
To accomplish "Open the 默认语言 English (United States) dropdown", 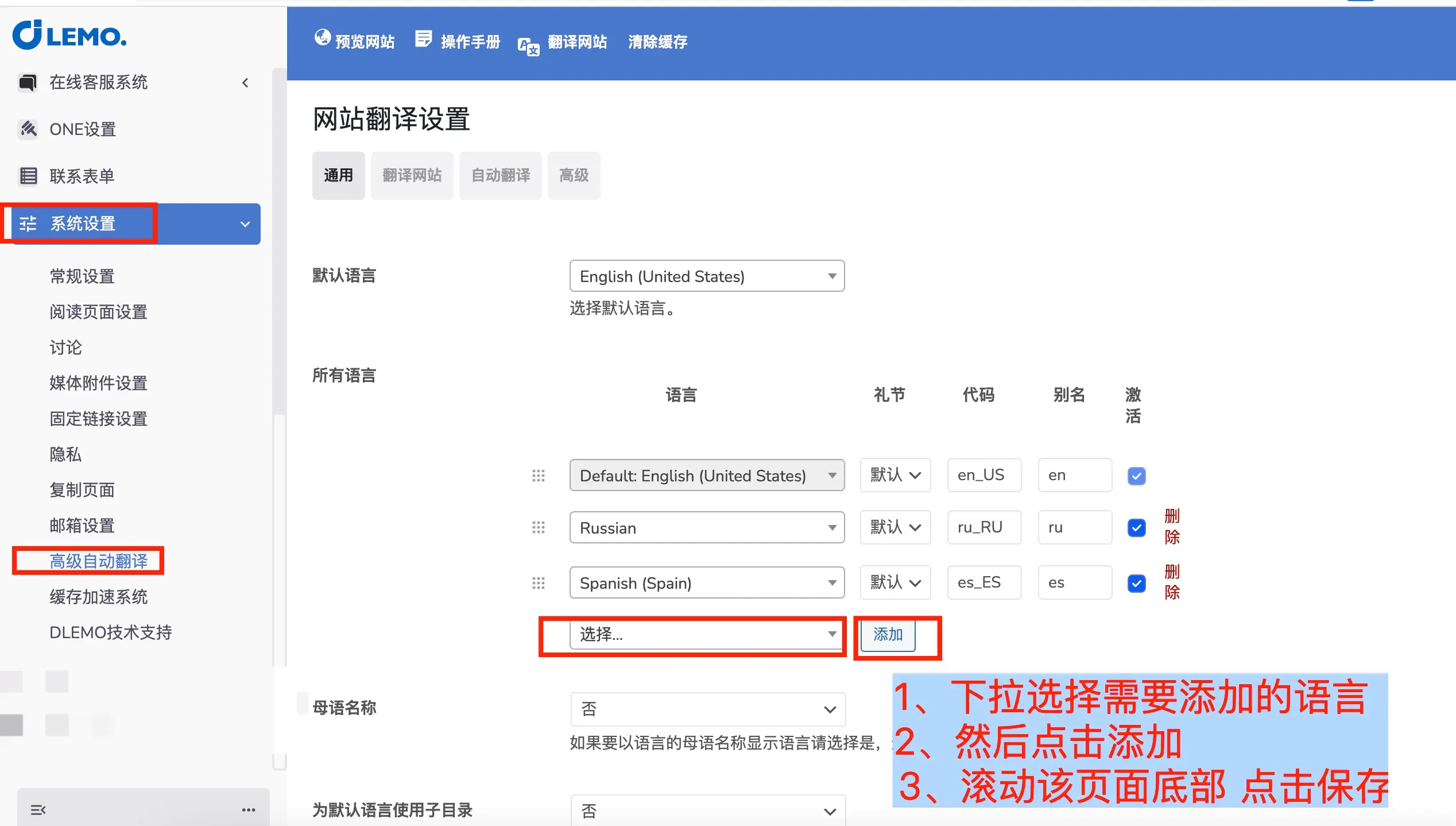I will point(706,276).
